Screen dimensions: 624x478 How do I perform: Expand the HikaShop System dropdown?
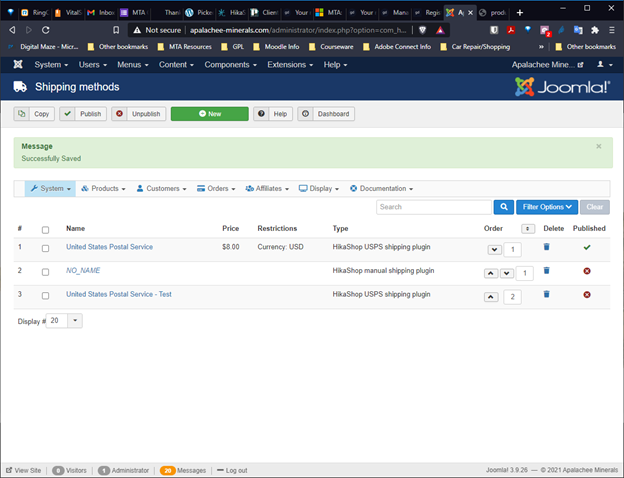(x=51, y=189)
